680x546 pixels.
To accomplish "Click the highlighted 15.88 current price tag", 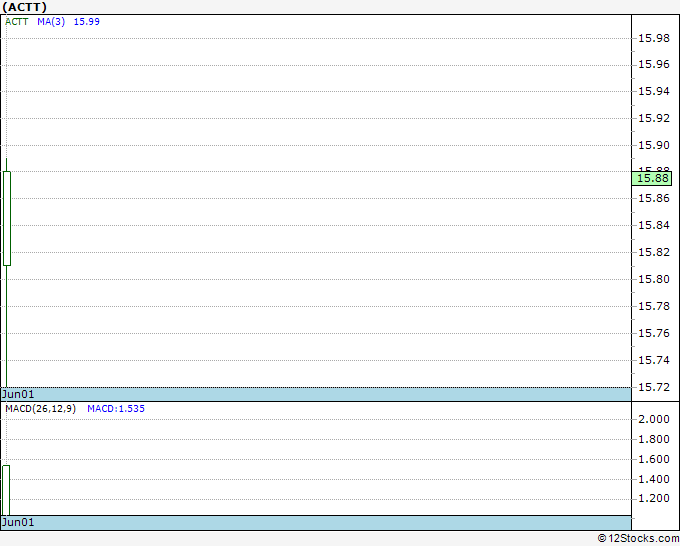I will pyautogui.click(x=652, y=178).
